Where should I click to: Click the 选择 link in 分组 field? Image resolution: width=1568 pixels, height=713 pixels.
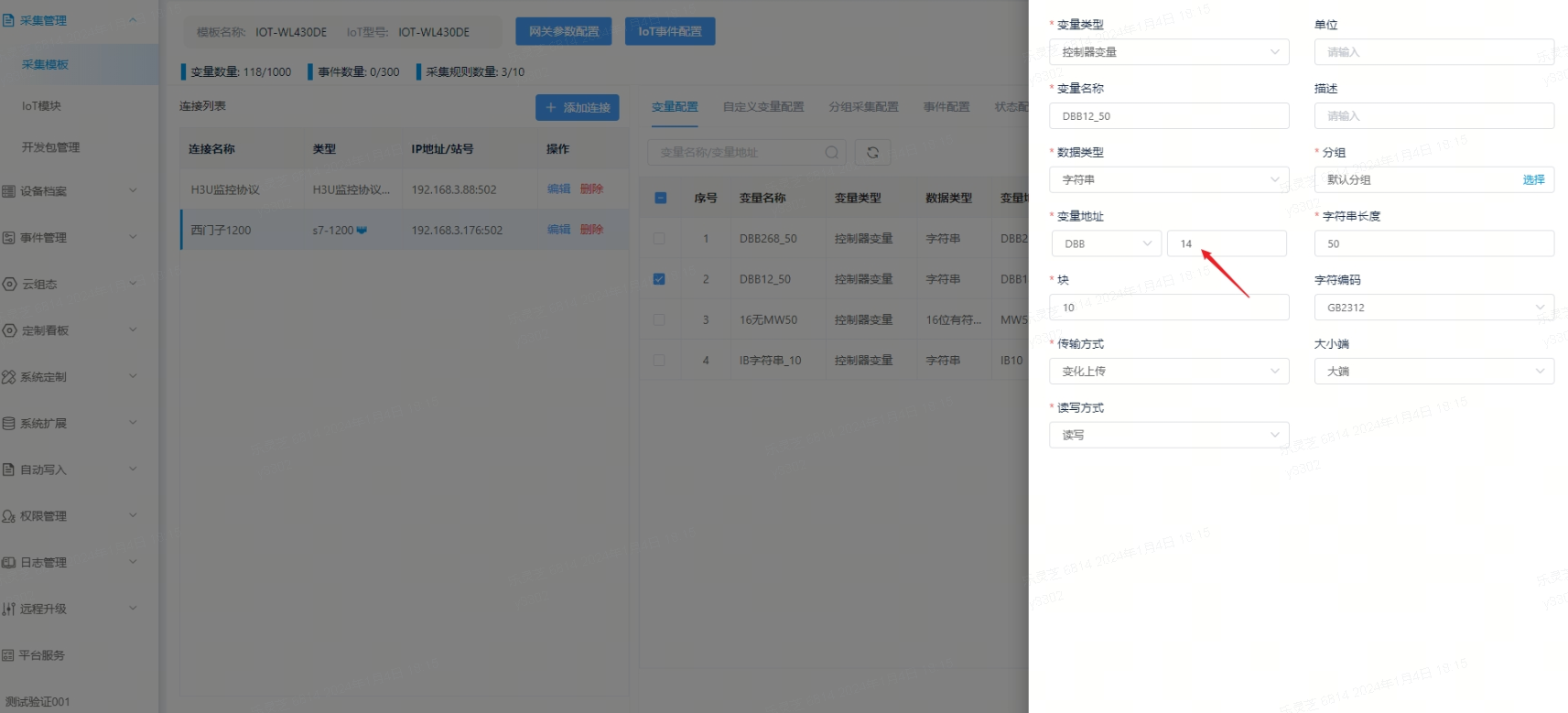pyautogui.click(x=1533, y=180)
